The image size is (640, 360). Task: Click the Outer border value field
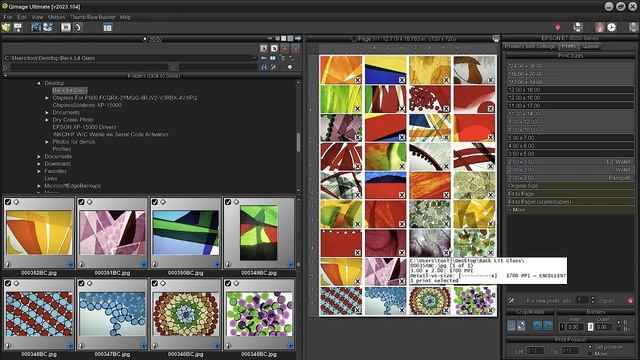click(x=603, y=327)
